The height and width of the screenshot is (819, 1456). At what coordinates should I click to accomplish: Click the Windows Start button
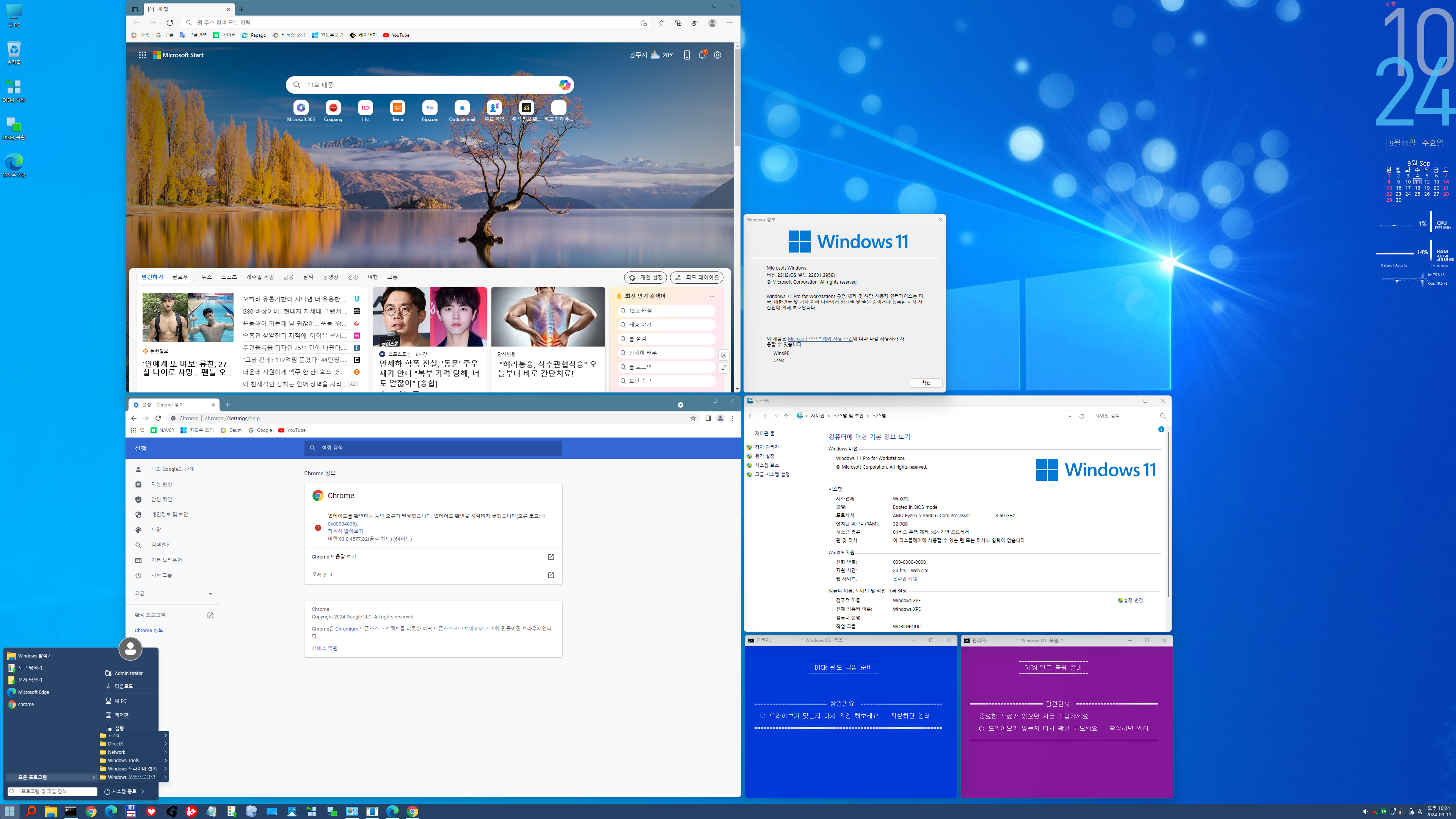(9, 812)
